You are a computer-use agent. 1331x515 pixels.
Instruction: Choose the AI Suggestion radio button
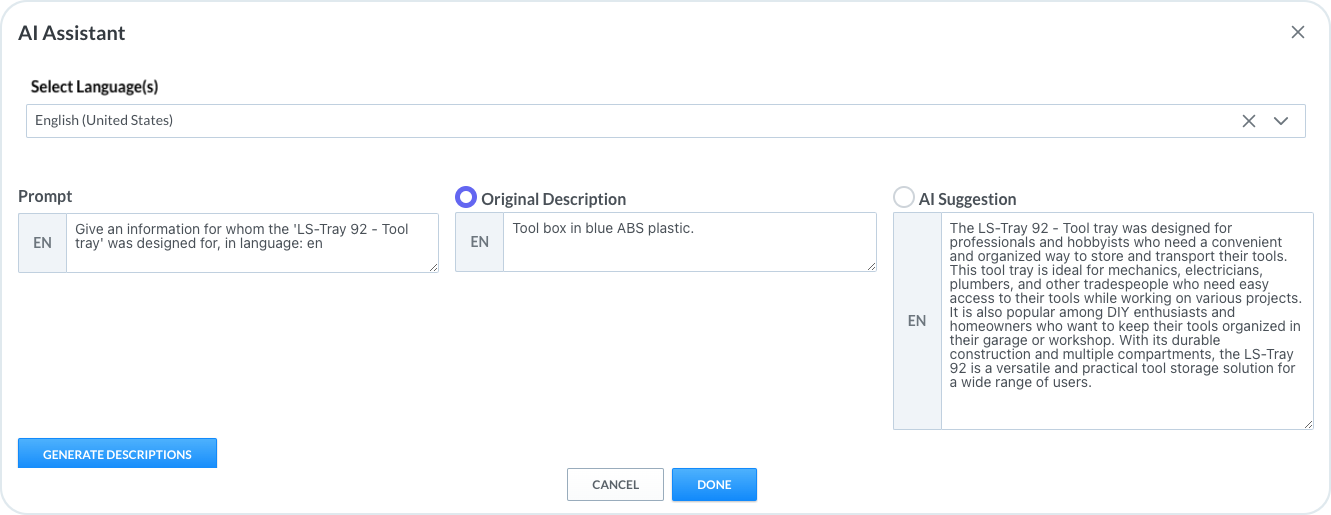pos(904,198)
